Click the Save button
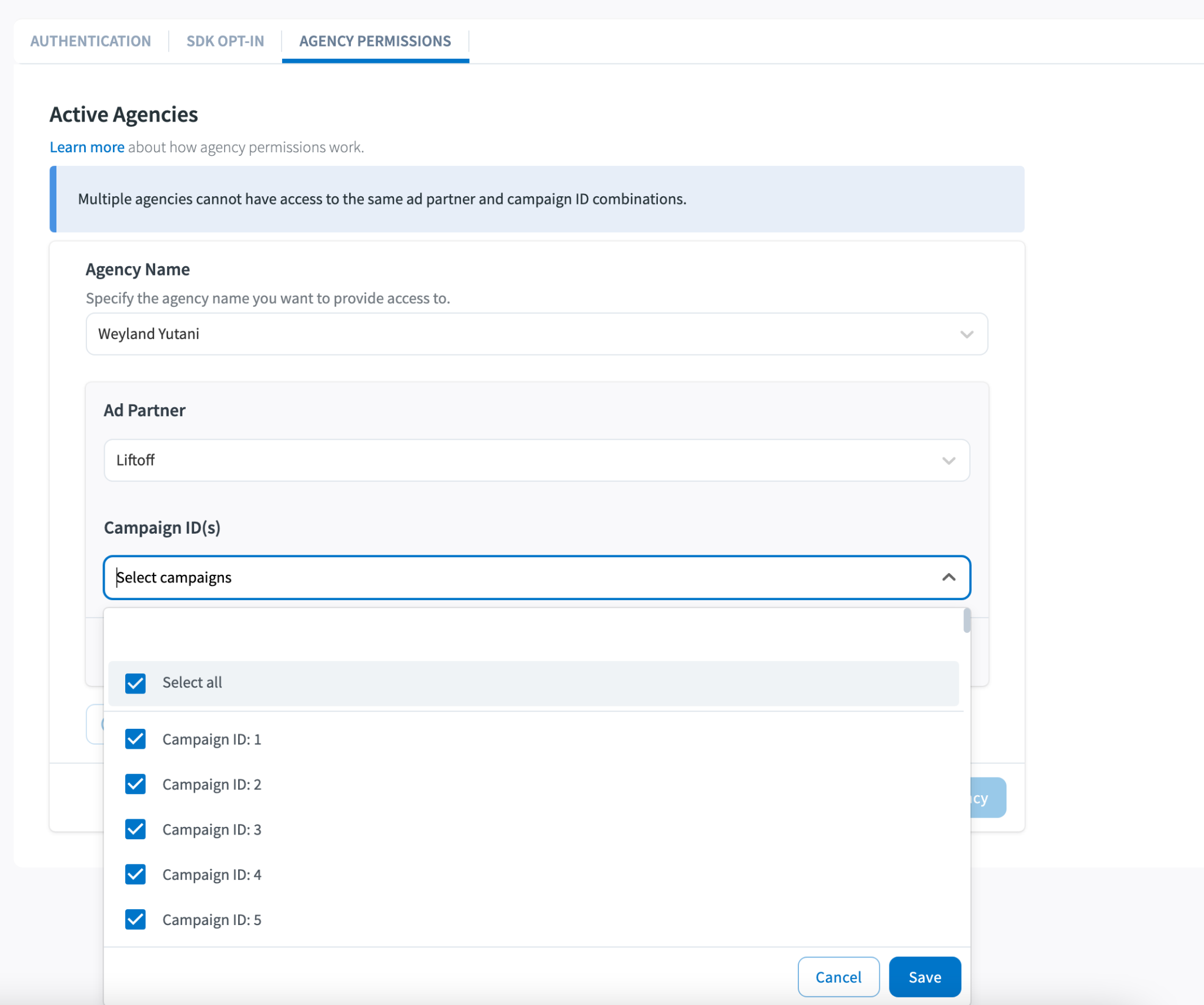The width and height of the screenshot is (1204, 1005). 924,977
